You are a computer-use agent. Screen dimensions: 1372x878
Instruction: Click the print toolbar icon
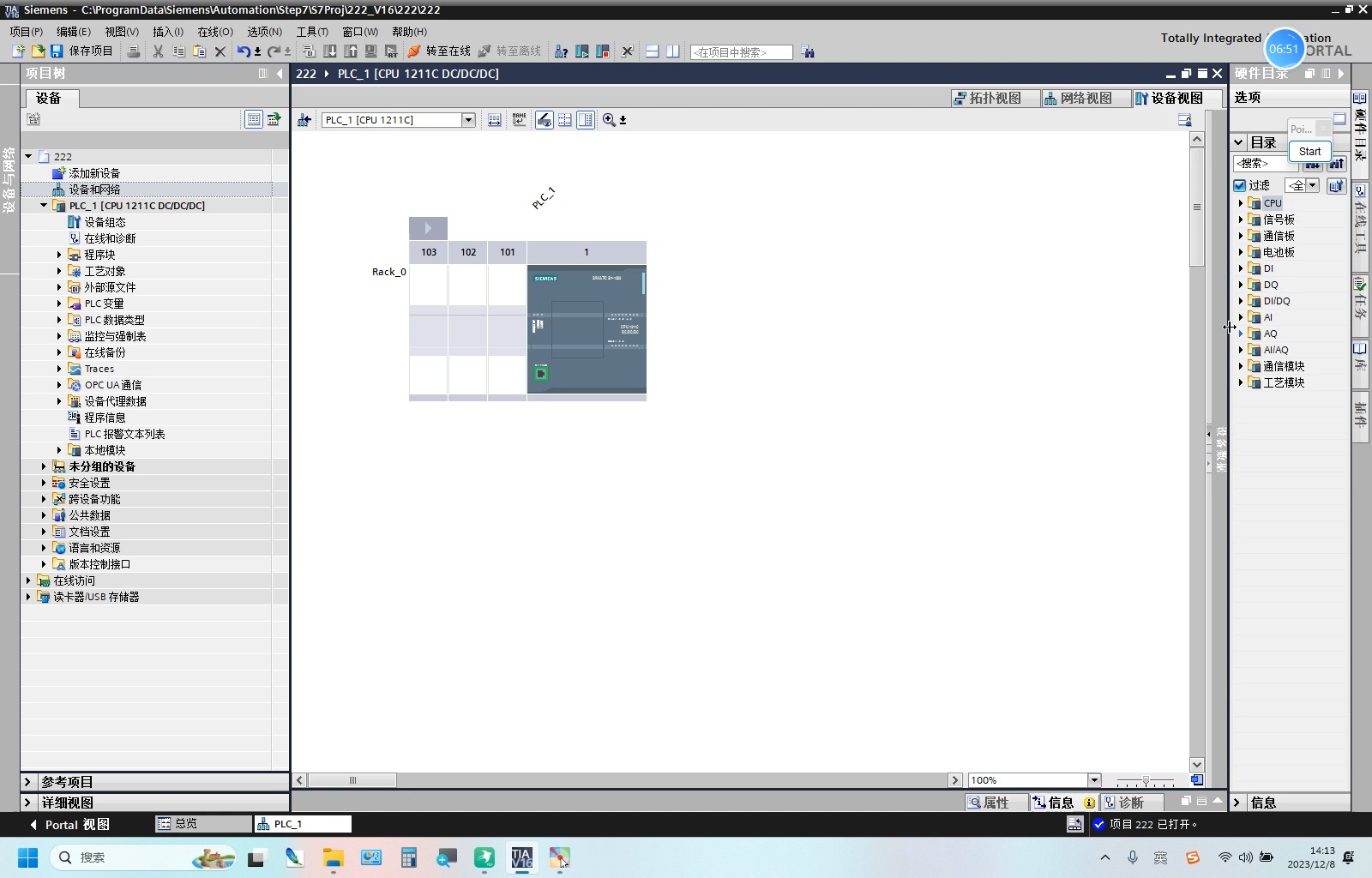click(134, 51)
